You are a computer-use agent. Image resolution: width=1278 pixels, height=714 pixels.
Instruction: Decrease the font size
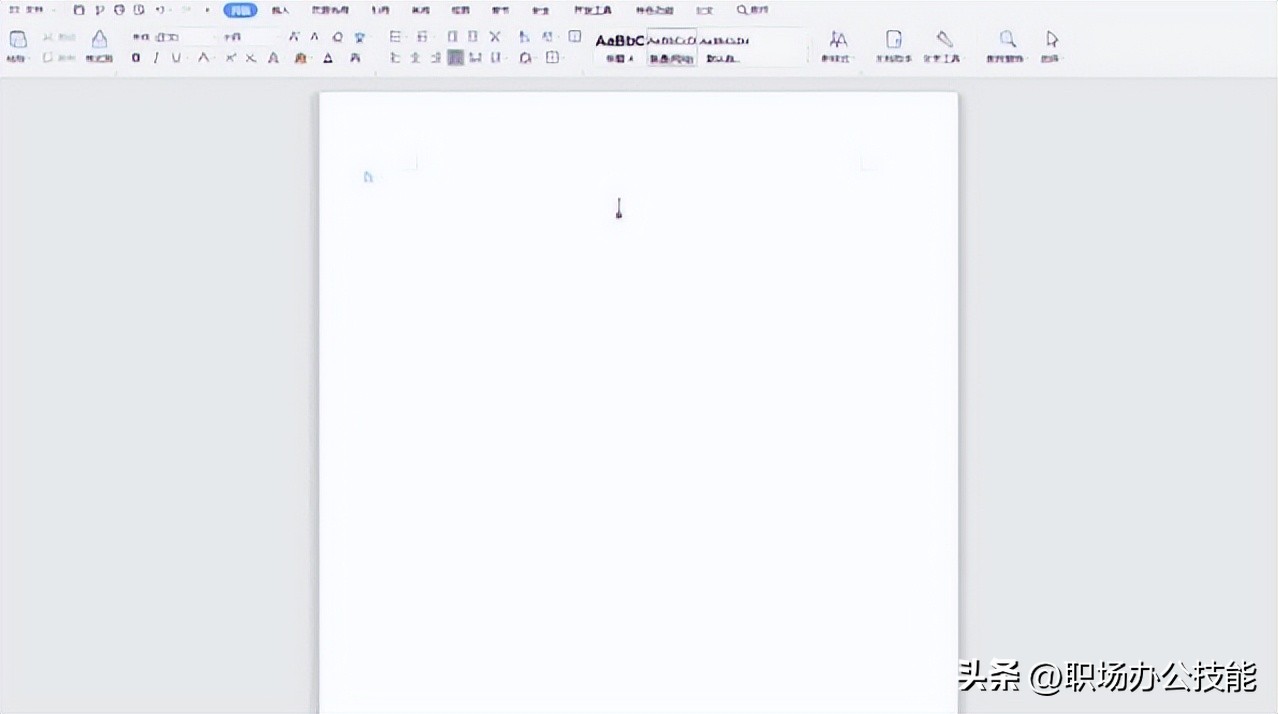(x=314, y=37)
